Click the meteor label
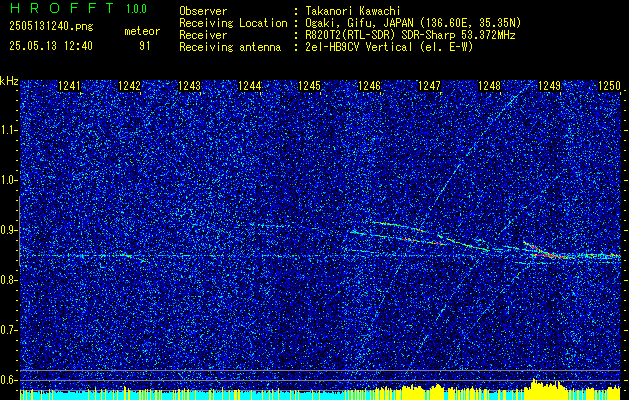Image resolution: width=629 pixels, height=400 pixels. pos(142,31)
